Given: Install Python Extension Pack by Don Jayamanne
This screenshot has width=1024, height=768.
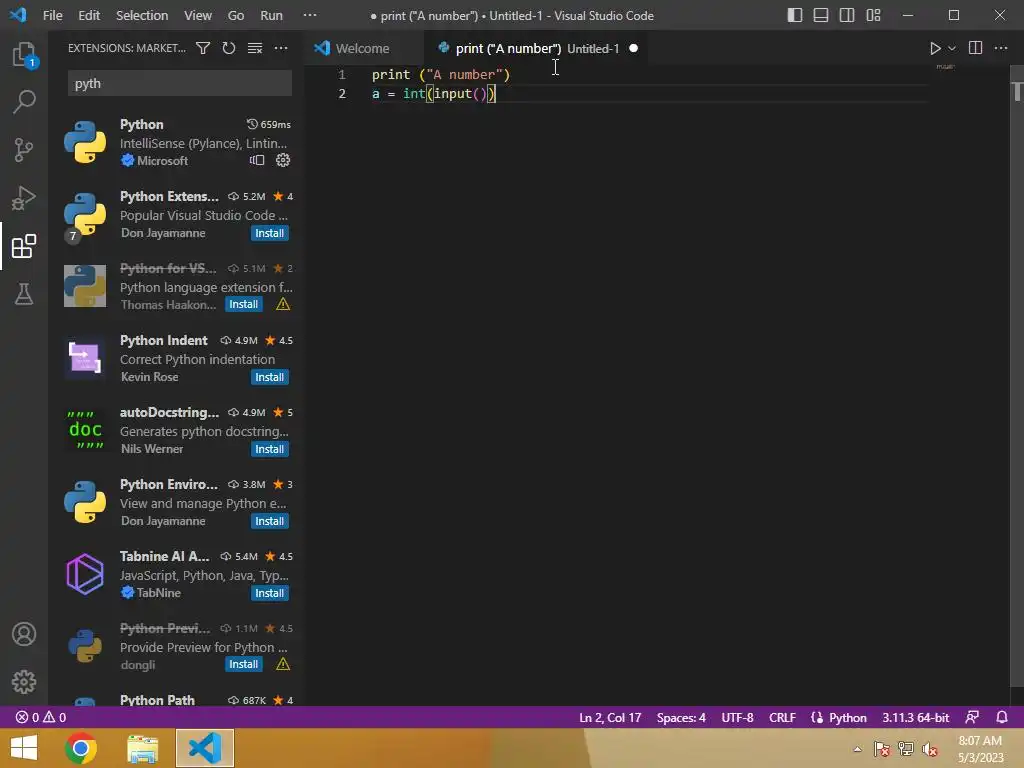Looking at the screenshot, I should pyautogui.click(x=270, y=233).
